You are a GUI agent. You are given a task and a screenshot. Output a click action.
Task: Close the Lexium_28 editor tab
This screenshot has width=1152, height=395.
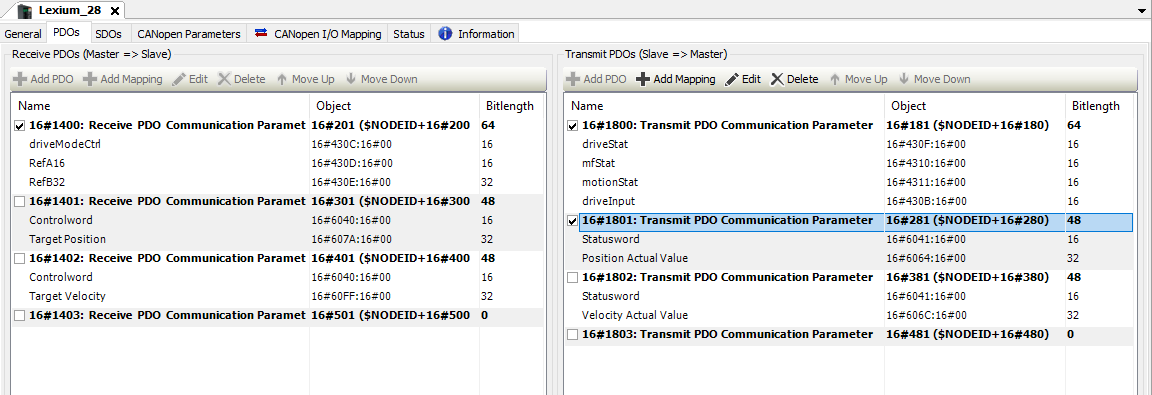pyautogui.click(x=114, y=10)
